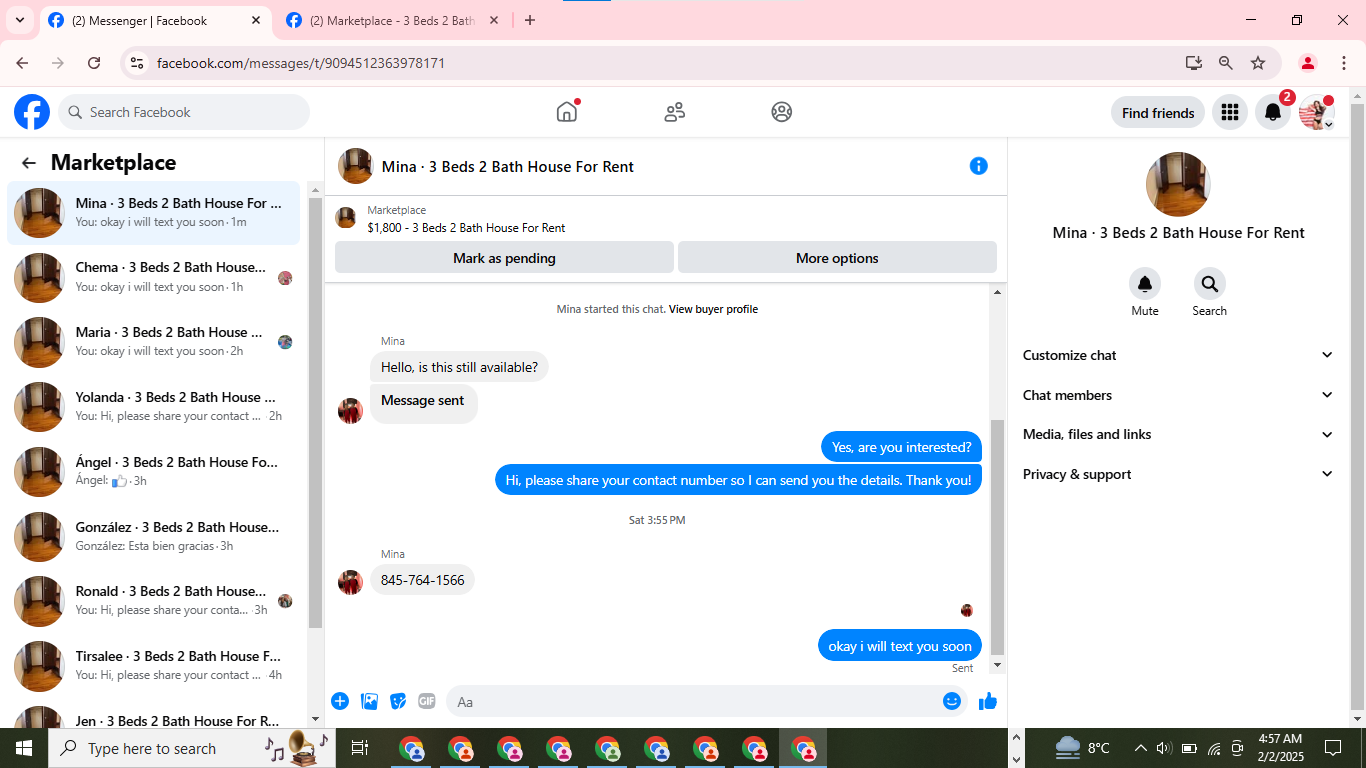This screenshot has height=768, width=1366.
Task: Expand Customize chat section
Action: click(1178, 355)
